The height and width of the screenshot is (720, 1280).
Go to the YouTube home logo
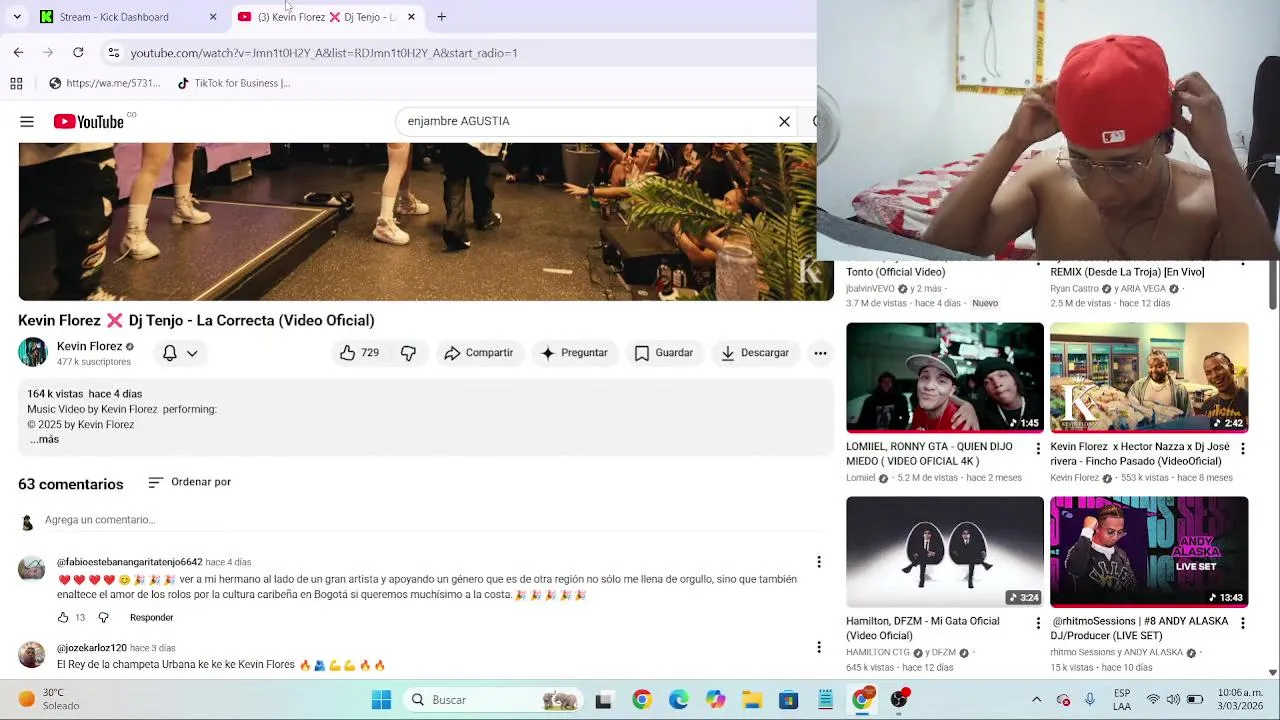point(89,122)
